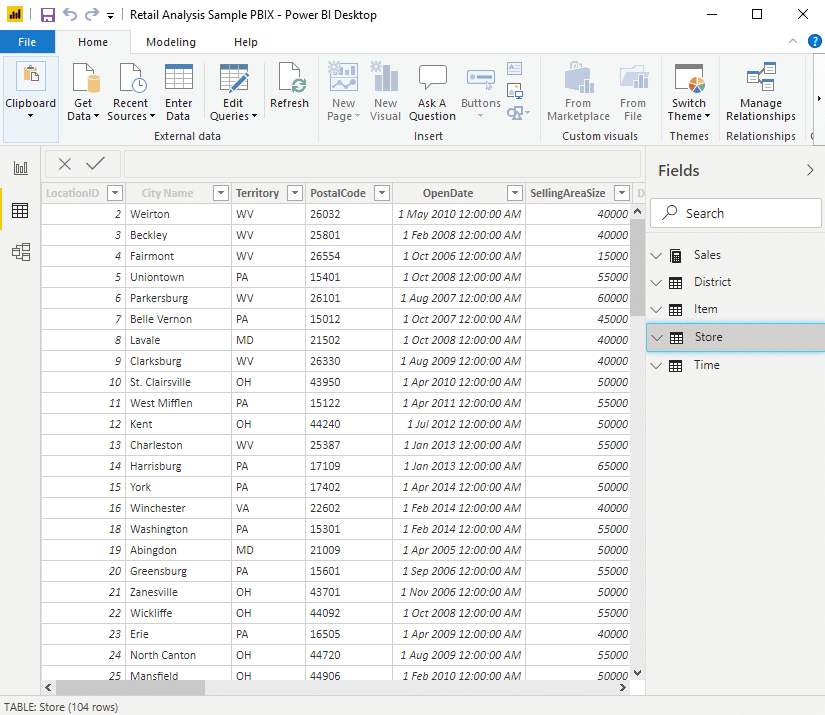Insert an Image from ribbon
This screenshot has width=825, height=715.
point(515,90)
